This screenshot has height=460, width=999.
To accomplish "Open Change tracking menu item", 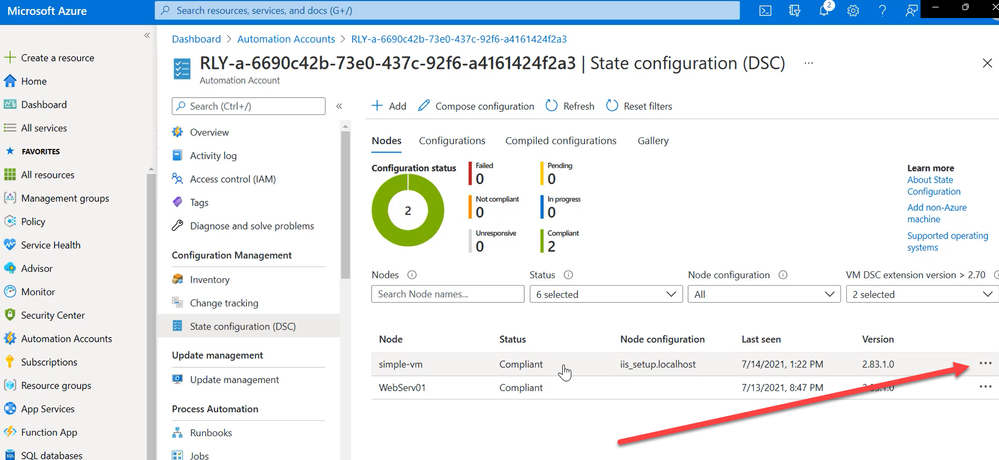I will tap(224, 303).
